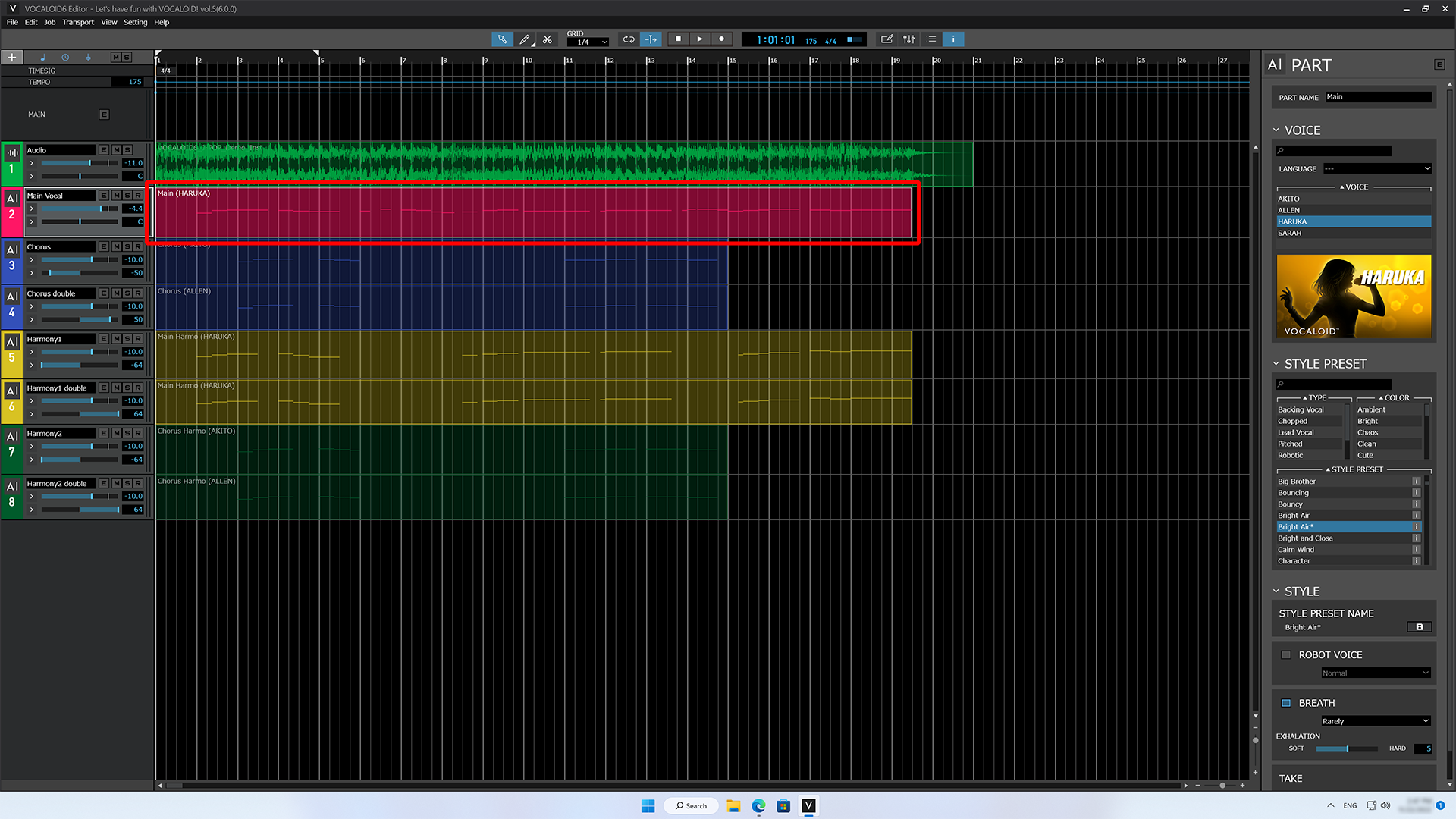Enable loop playback icon
The height and width of the screenshot is (819, 1456).
[628, 39]
